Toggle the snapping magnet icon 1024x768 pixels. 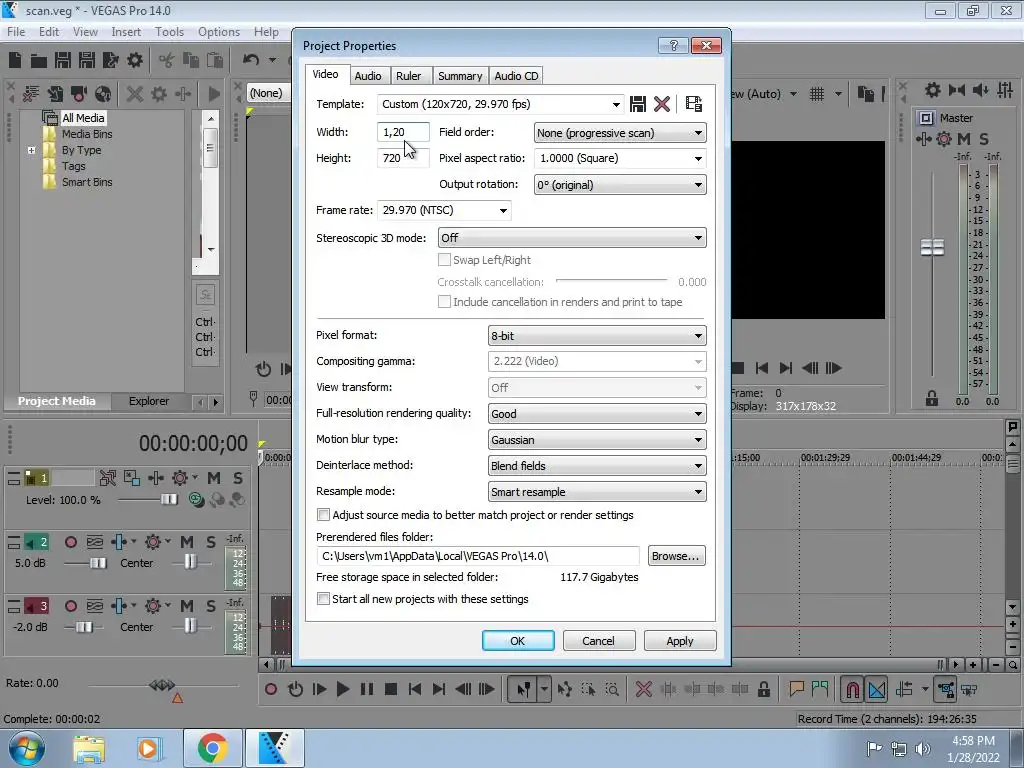click(x=852, y=689)
